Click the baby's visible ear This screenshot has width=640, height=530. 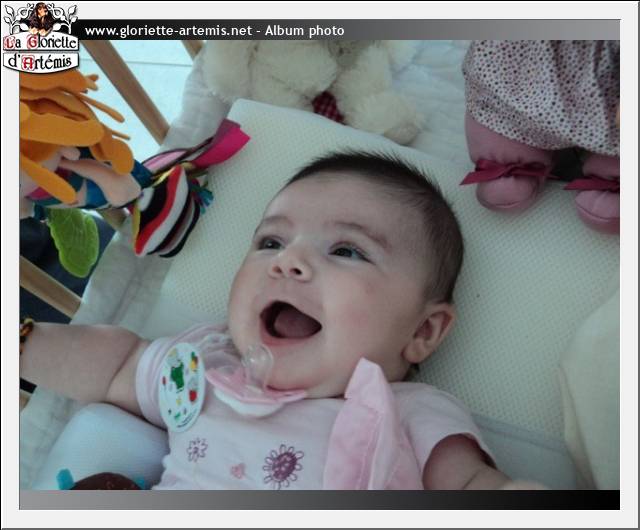(x=430, y=335)
